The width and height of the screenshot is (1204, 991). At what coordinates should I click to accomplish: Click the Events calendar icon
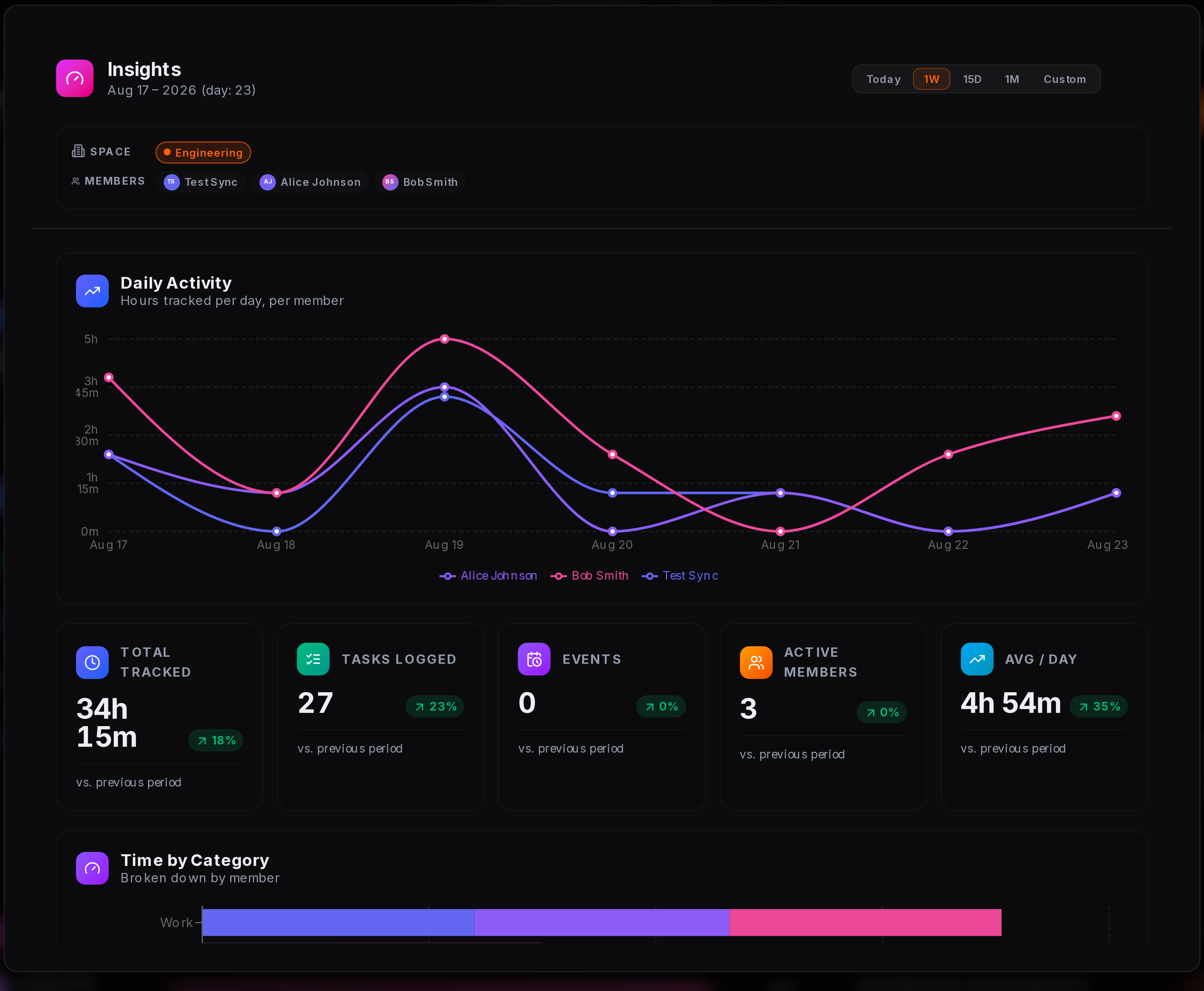click(x=534, y=659)
